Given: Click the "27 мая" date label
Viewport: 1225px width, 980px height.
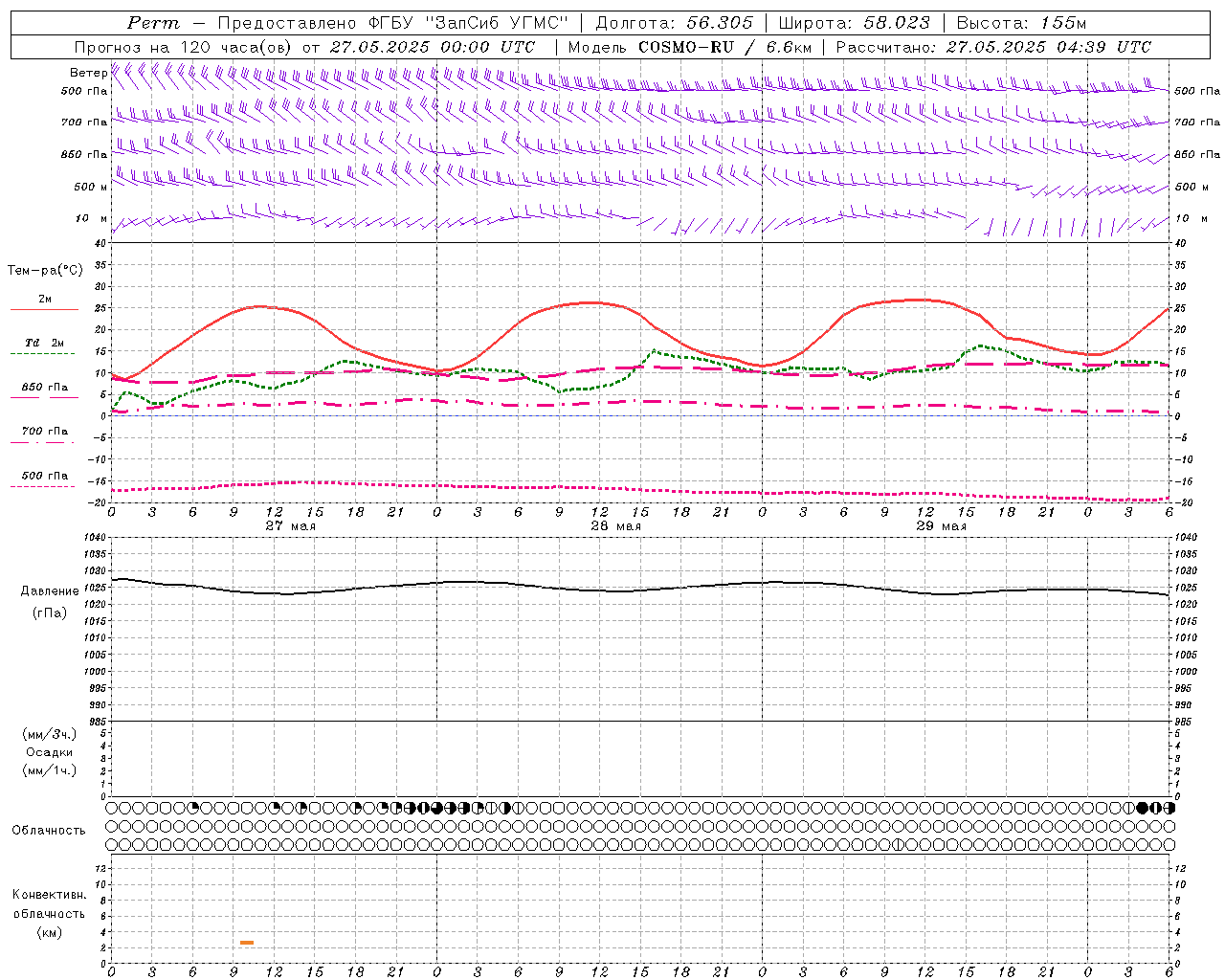Looking at the screenshot, I should (x=290, y=526).
